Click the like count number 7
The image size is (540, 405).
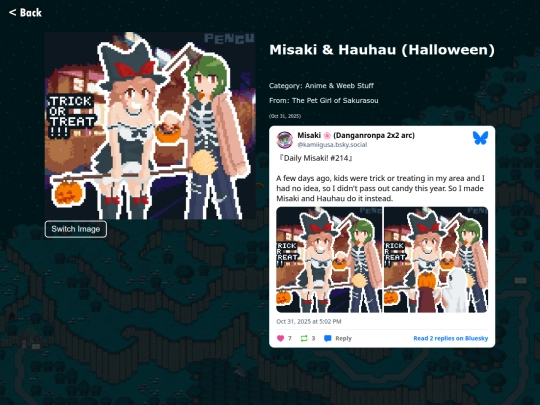[290, 339]
